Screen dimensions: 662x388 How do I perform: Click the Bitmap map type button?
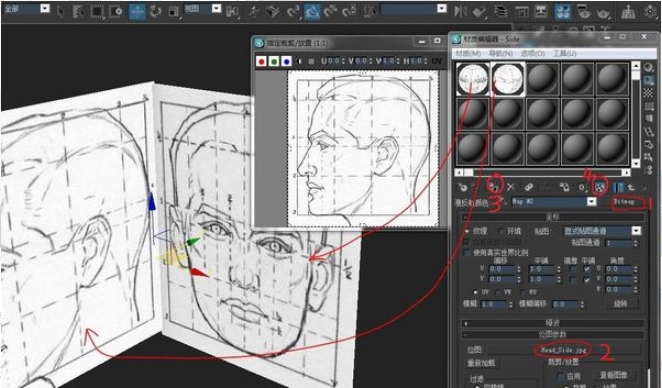(x=624, y=202)
